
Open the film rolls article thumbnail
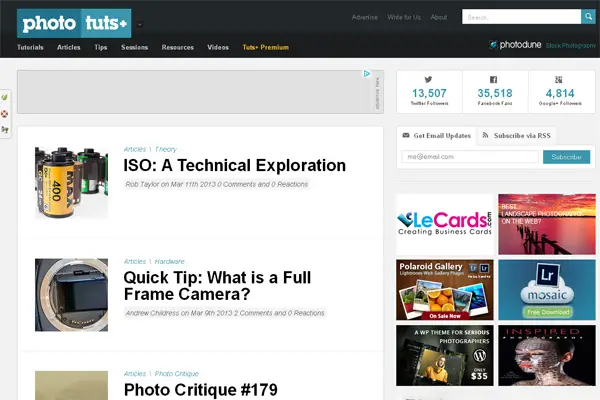(x=72, y=183)
